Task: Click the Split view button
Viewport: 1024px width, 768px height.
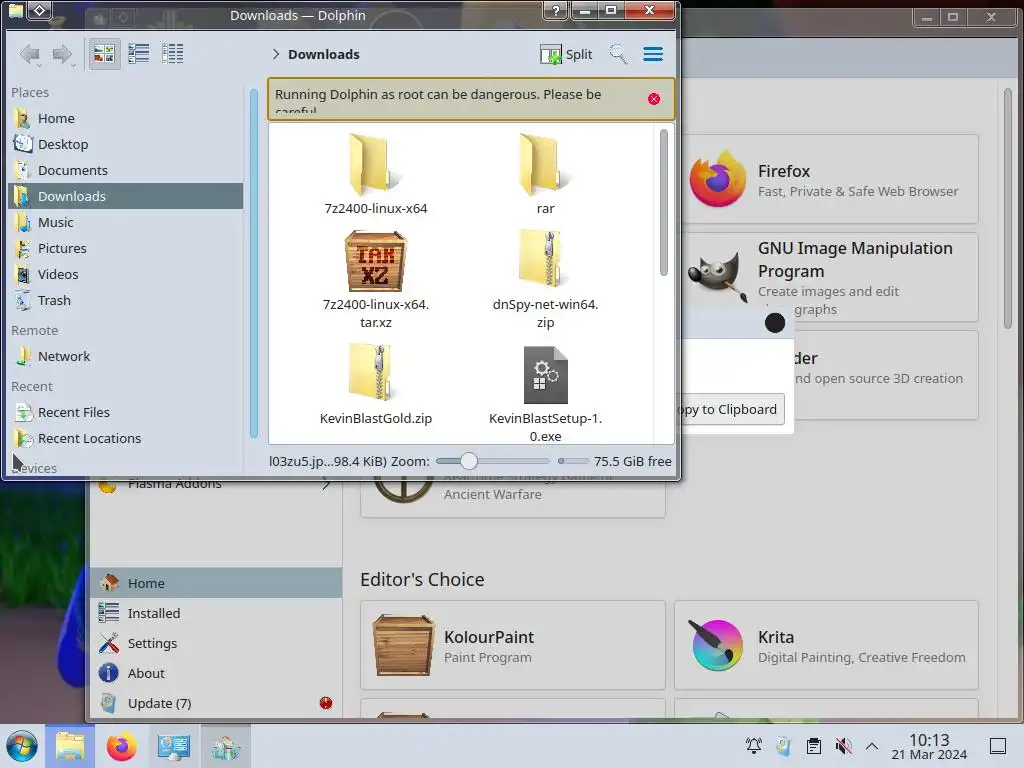Action: pos(566,54)
